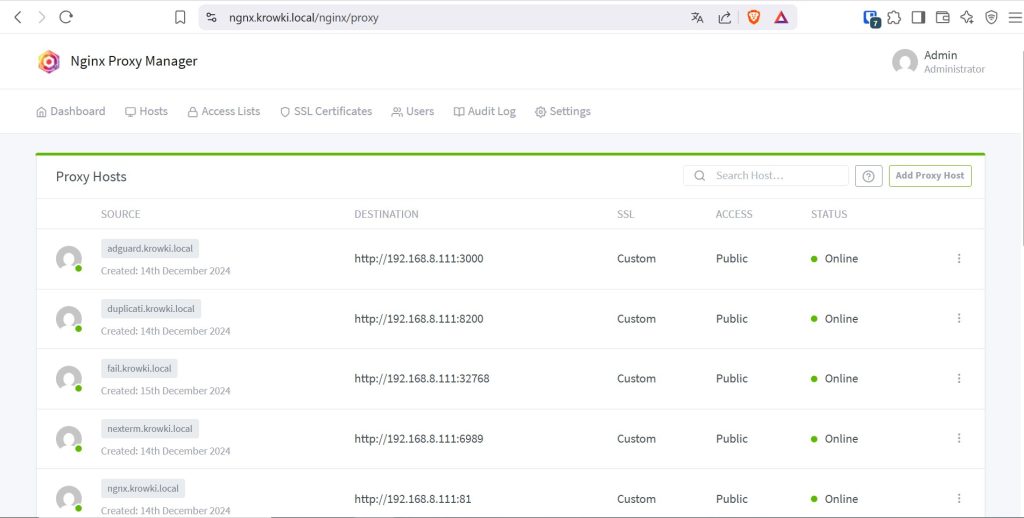
Task: Open the Users page
Action: click(413, 112)
